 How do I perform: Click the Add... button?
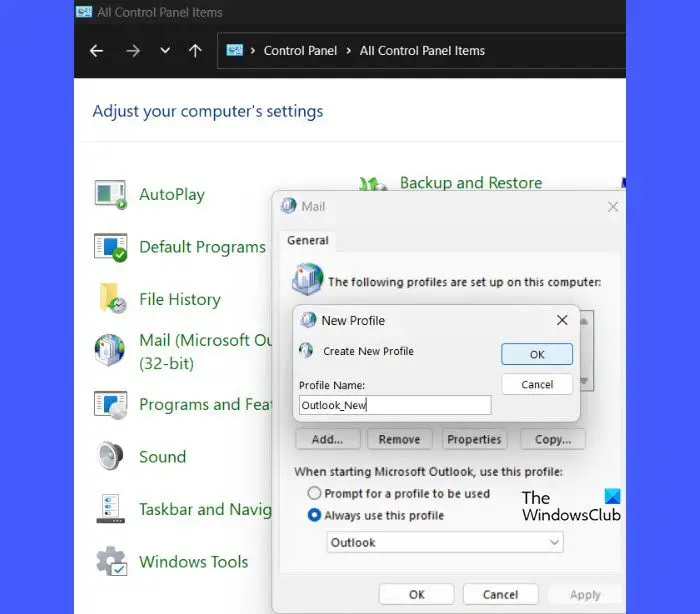tap(328, 439)
